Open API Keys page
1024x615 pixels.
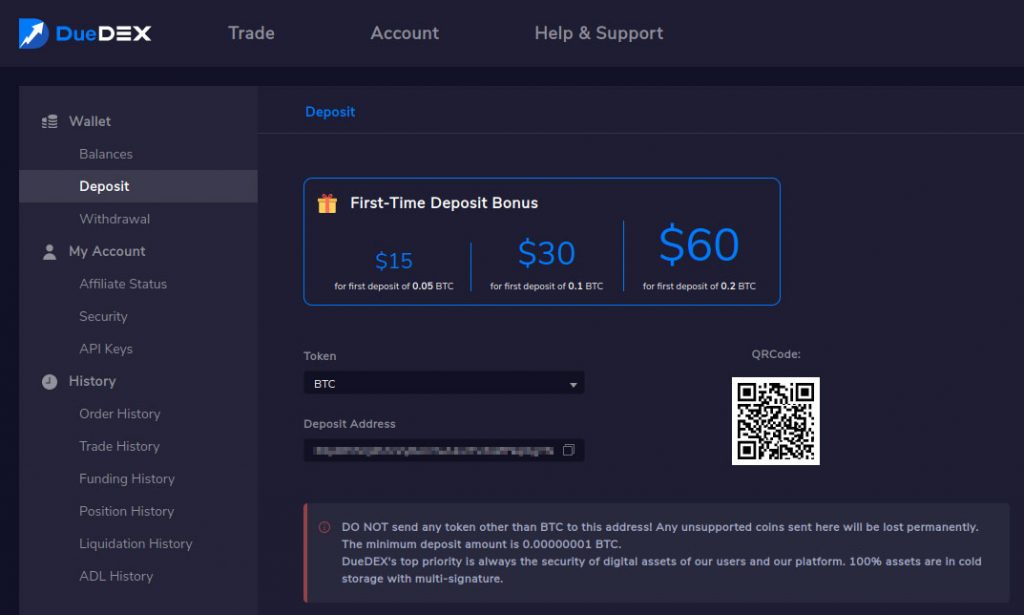click(x=106, y=349)
